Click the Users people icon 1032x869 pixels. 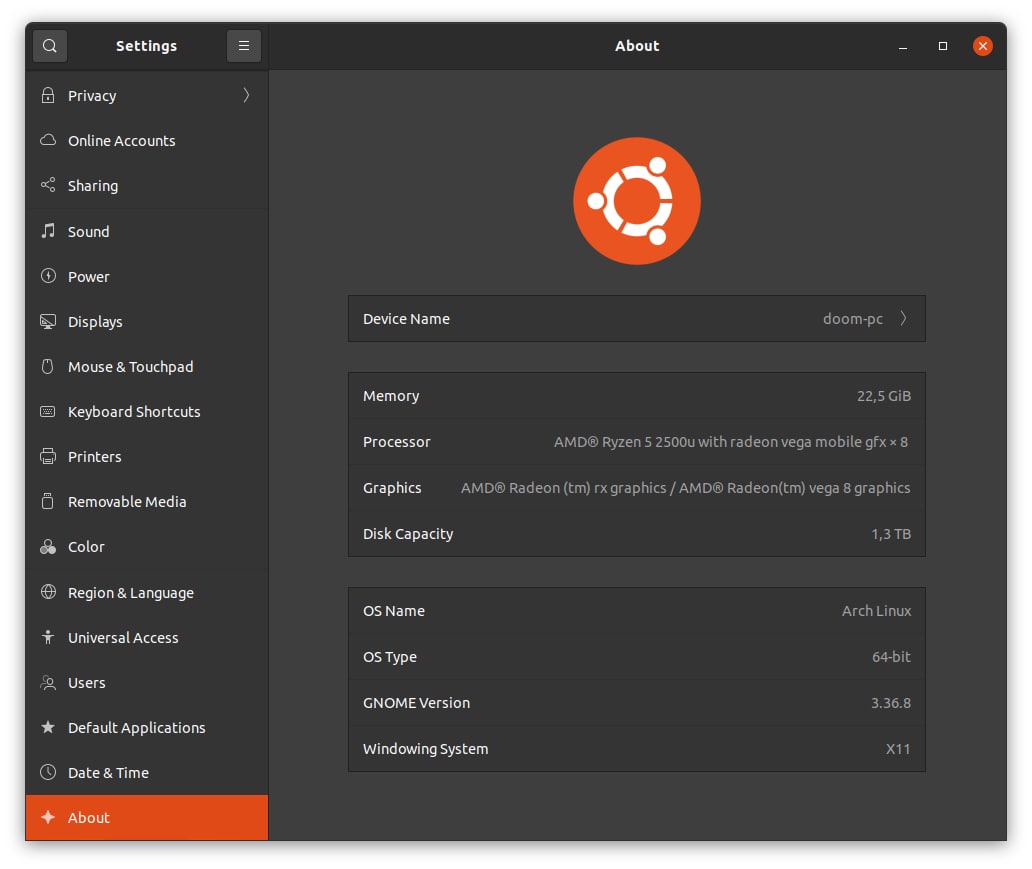coord(48,682)
